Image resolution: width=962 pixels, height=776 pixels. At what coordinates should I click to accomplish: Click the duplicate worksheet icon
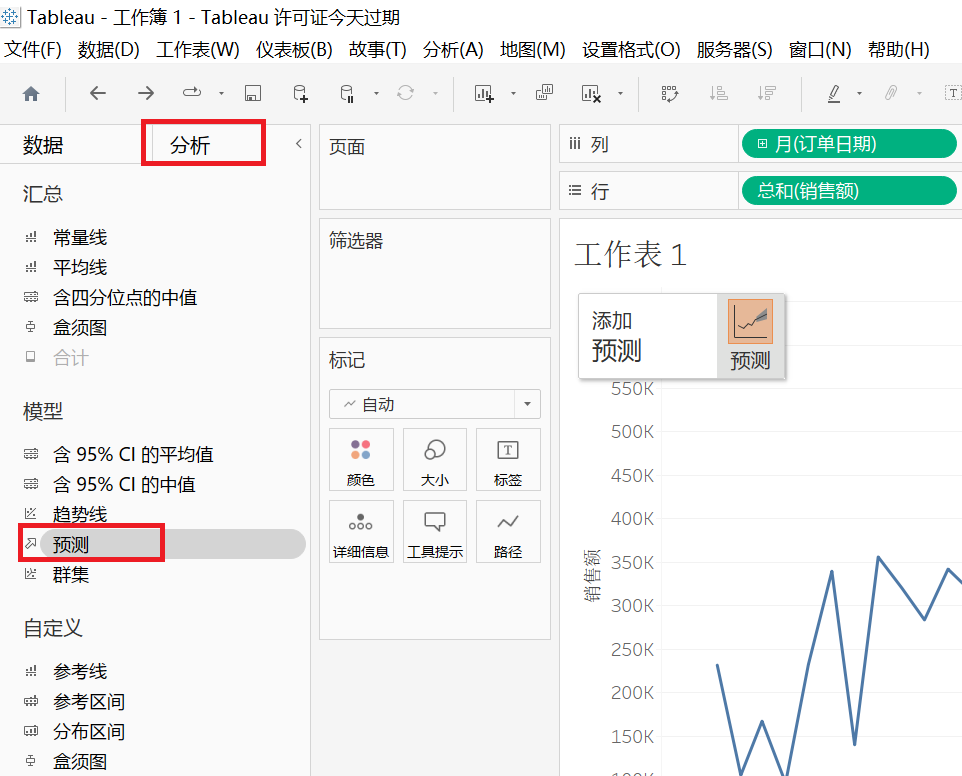pos(544,93)
